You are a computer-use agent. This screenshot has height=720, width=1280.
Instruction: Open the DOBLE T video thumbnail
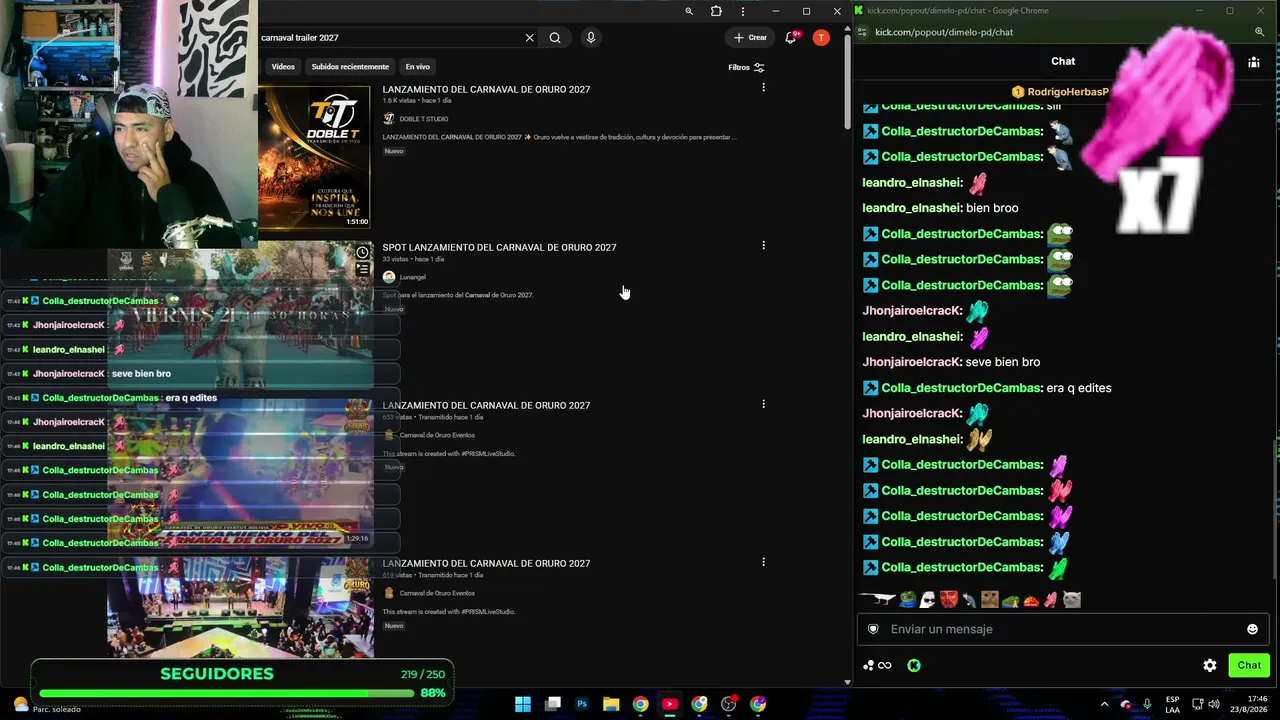click(x=314, y=156)
